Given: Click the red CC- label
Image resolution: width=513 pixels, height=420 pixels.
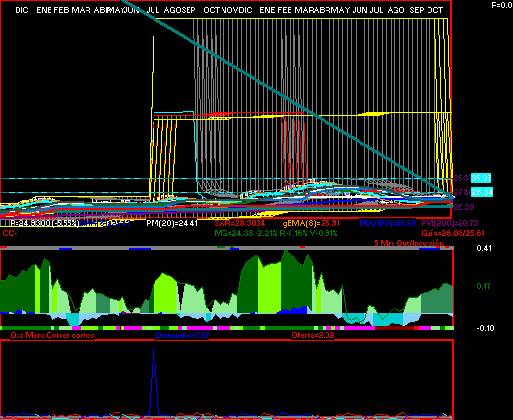Looking at the screenshot, I should [9, 233].
